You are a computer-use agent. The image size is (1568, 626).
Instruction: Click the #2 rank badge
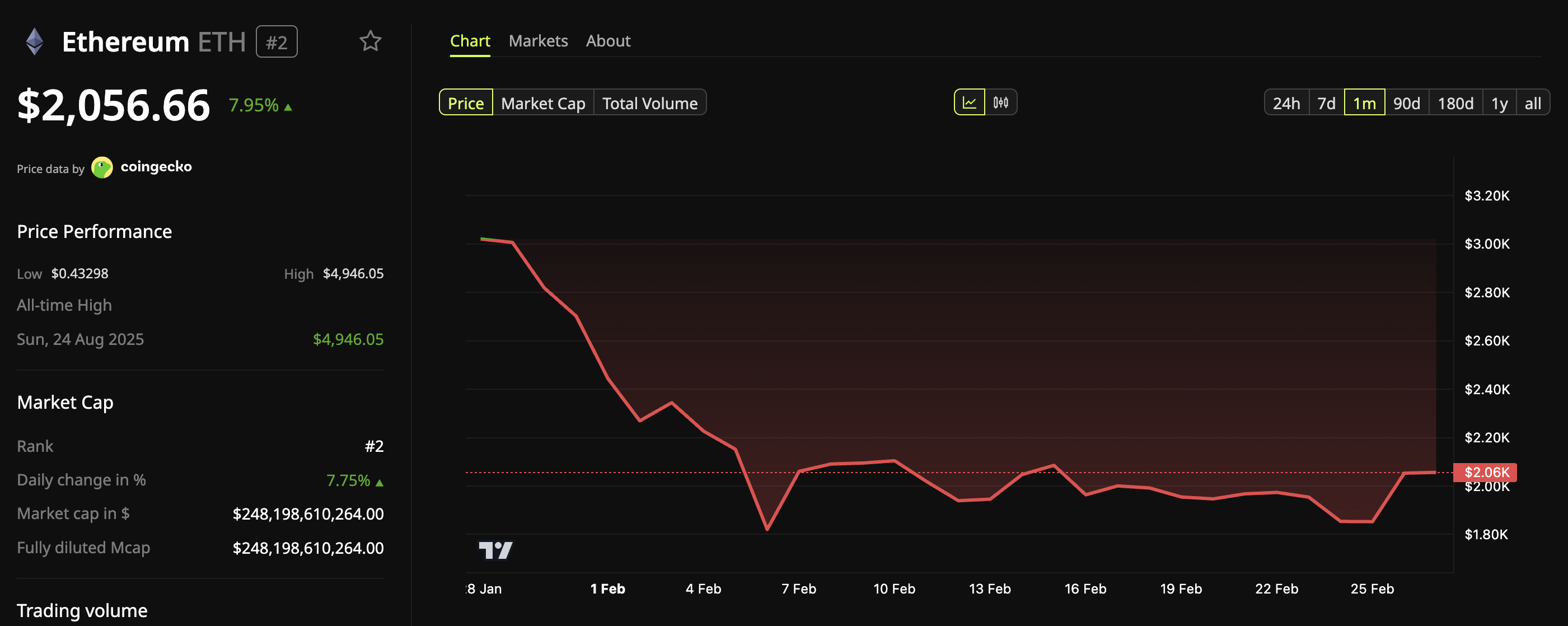point(277,41)
